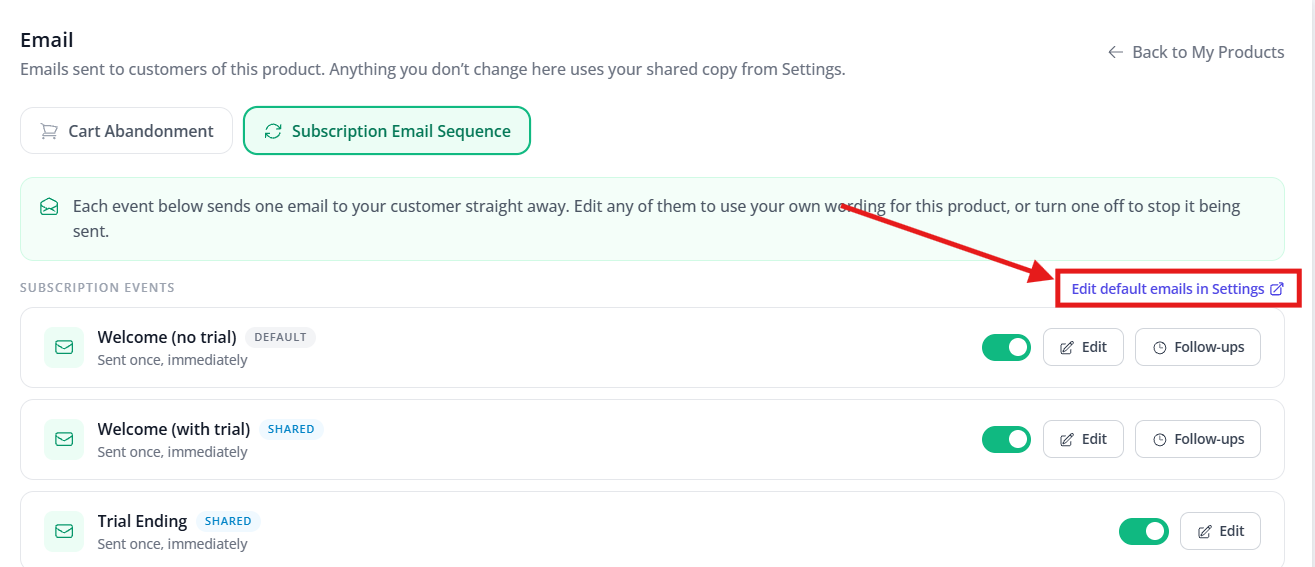This screenshot has width=1315, height=567.
Task: Edit the Welcome (with trial) email
Action: coord(1083,439)
